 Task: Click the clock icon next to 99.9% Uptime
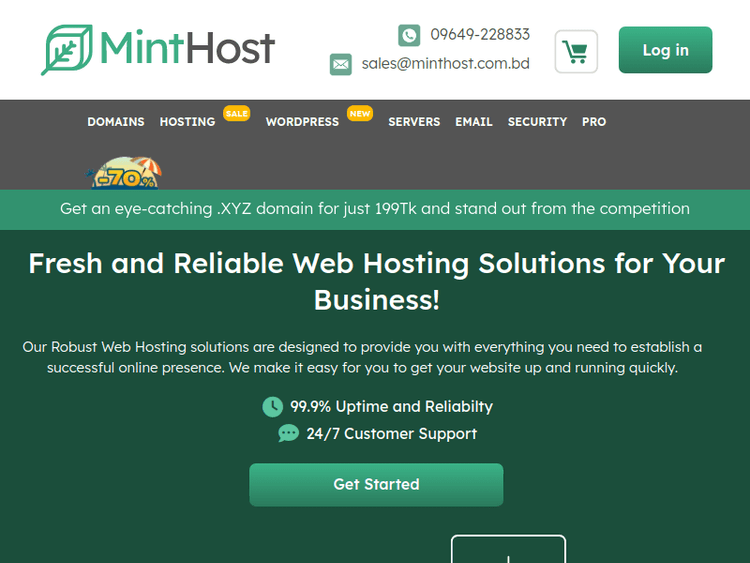272,406
